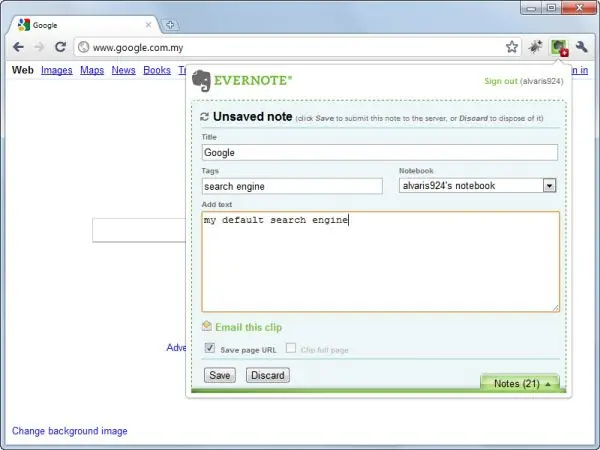The height and width of the screenshot is (450, 600).
Task: Click the Add text note area
Action: point(380,262)
